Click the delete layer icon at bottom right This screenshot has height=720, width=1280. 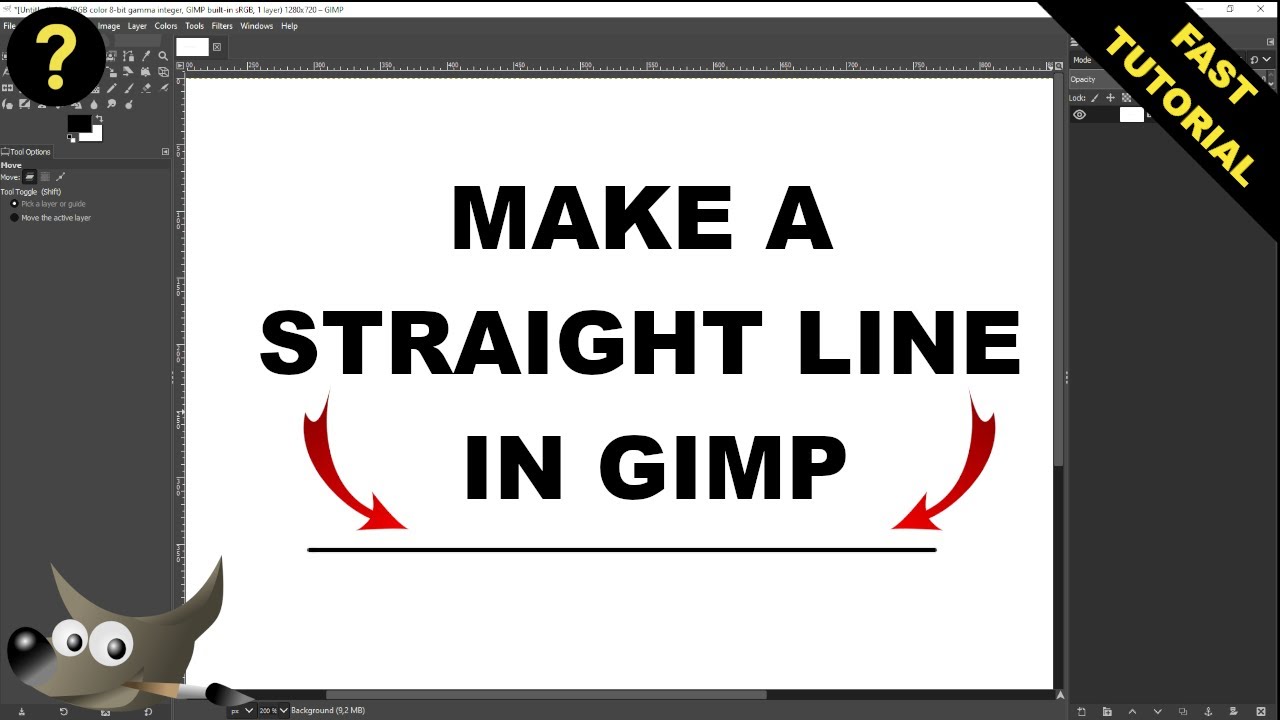1261,712
